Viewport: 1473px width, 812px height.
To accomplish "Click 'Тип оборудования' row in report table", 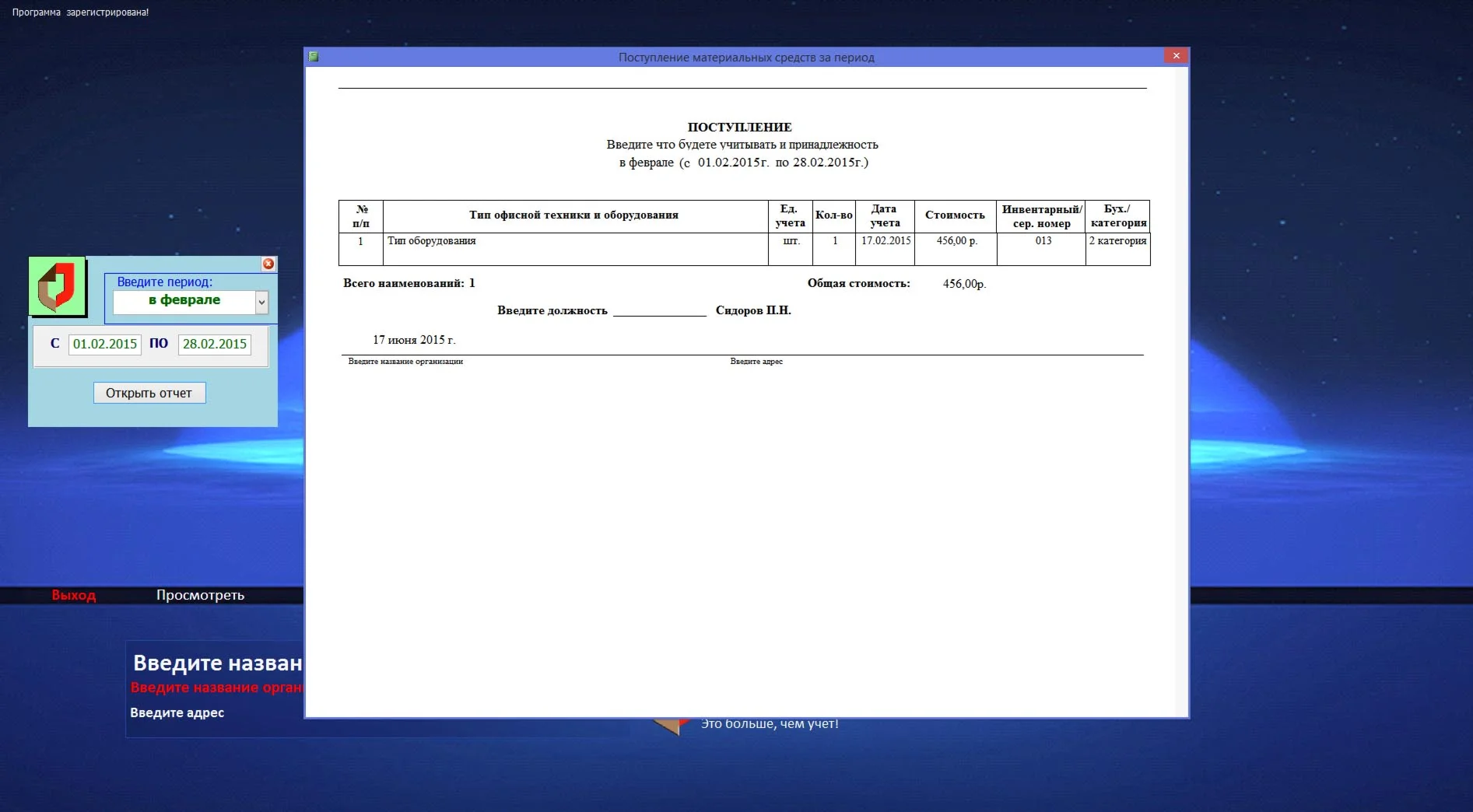I will click(432, 241).
